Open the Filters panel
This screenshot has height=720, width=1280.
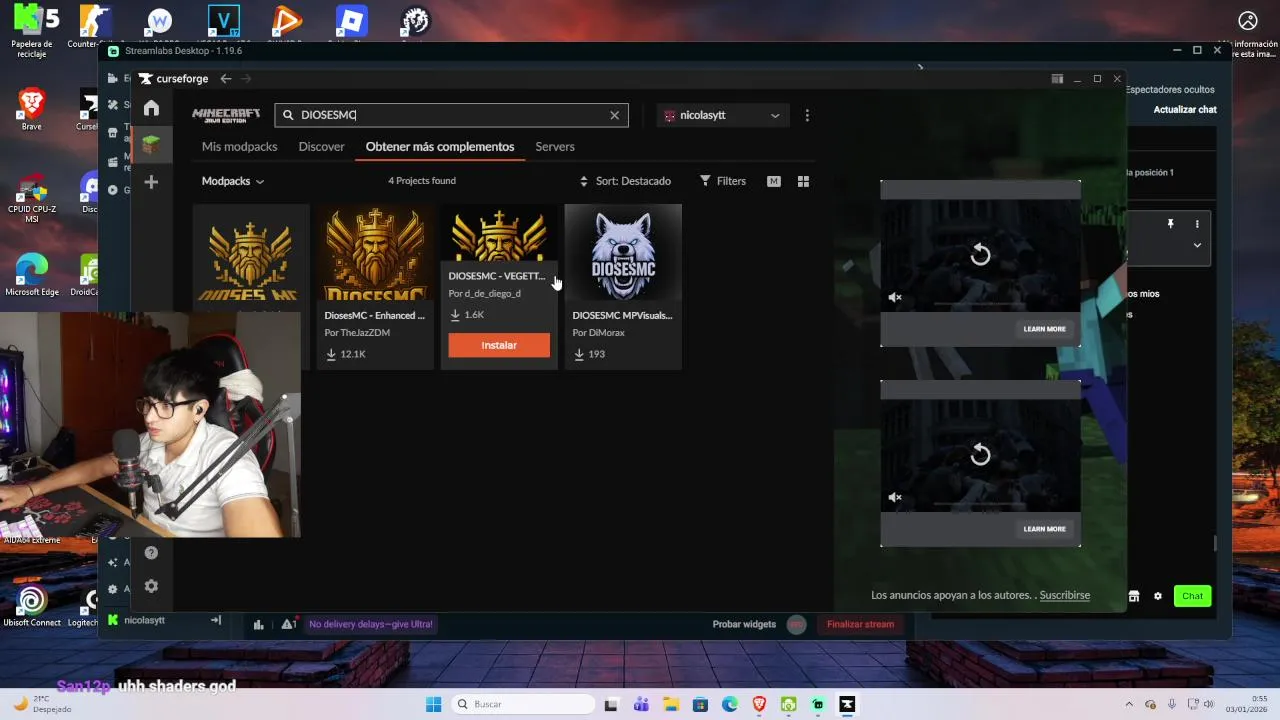coord(723,181)
